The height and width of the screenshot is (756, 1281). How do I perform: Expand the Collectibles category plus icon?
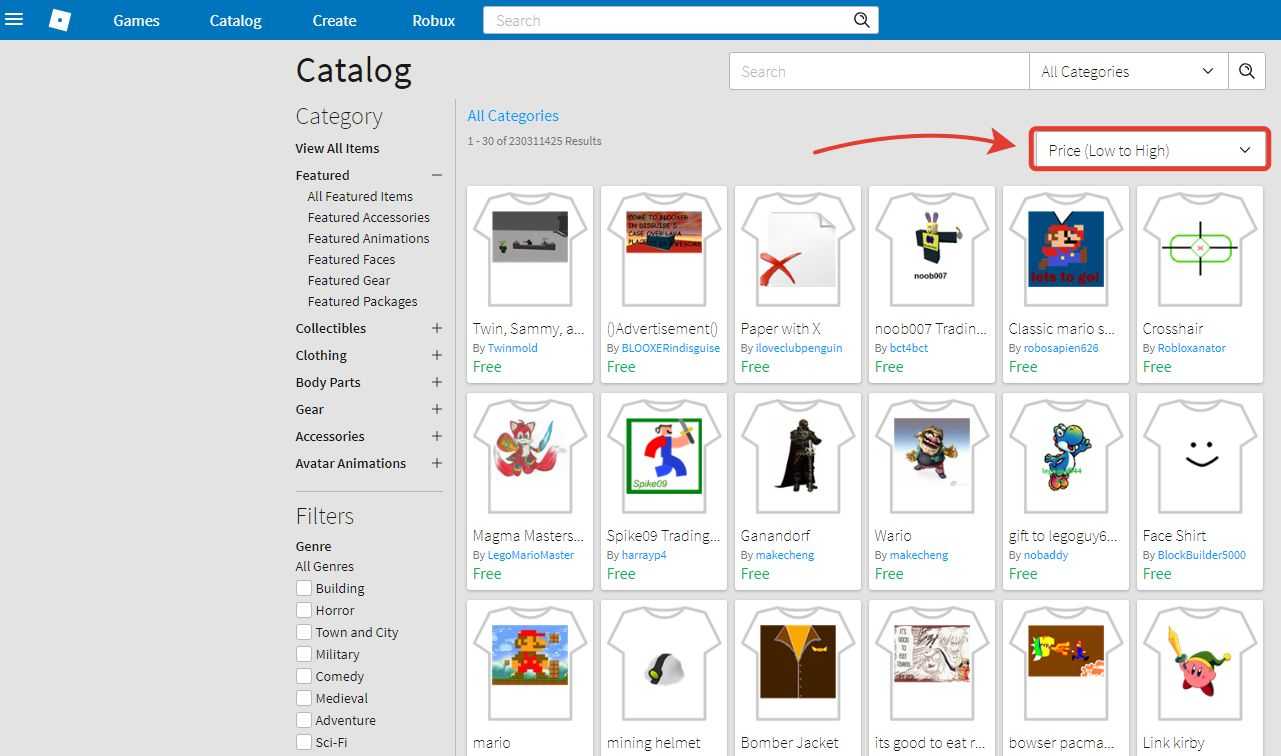click(436, 328)
